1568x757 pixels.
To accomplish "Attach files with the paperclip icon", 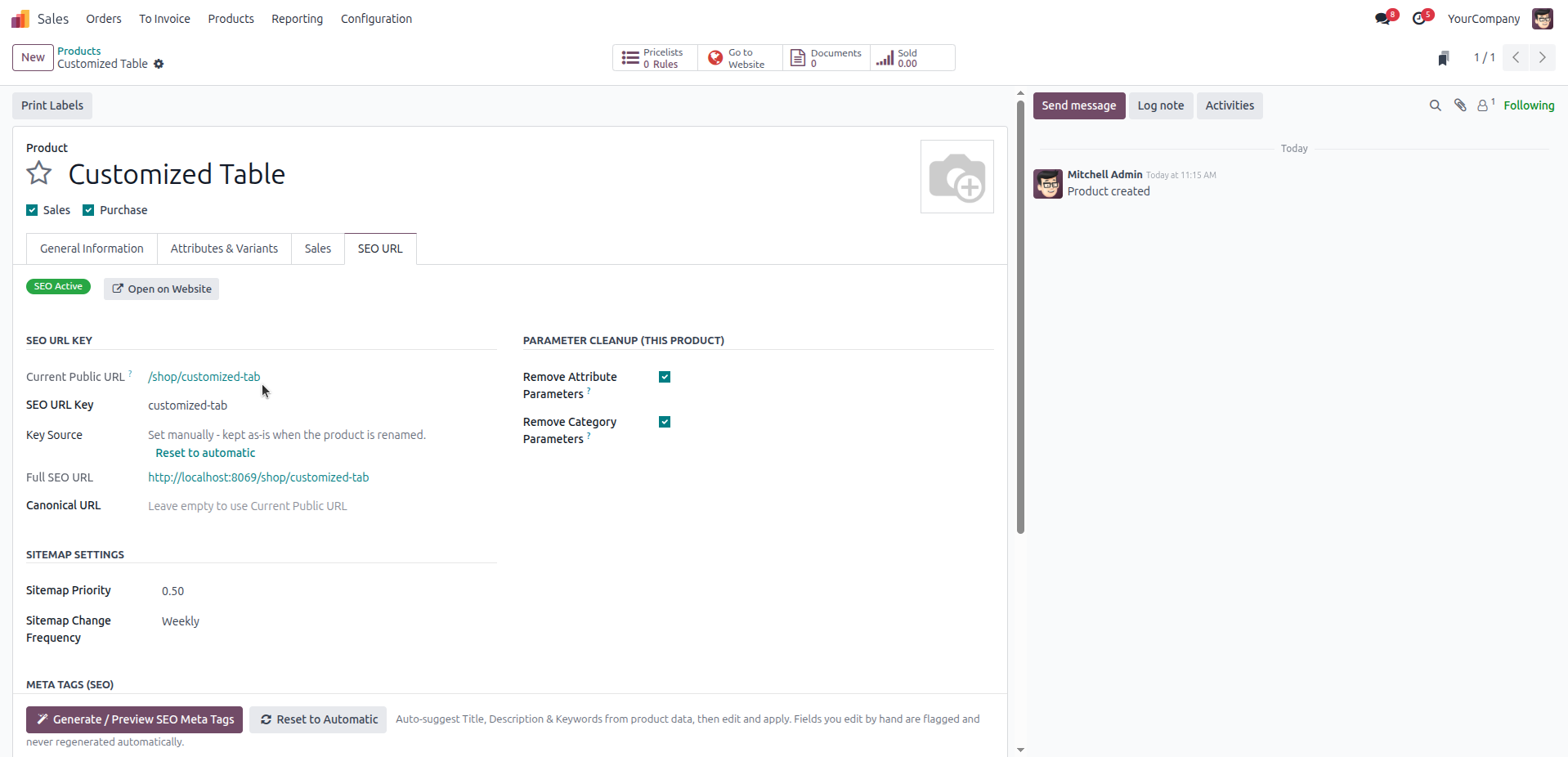I will 1460,105.
